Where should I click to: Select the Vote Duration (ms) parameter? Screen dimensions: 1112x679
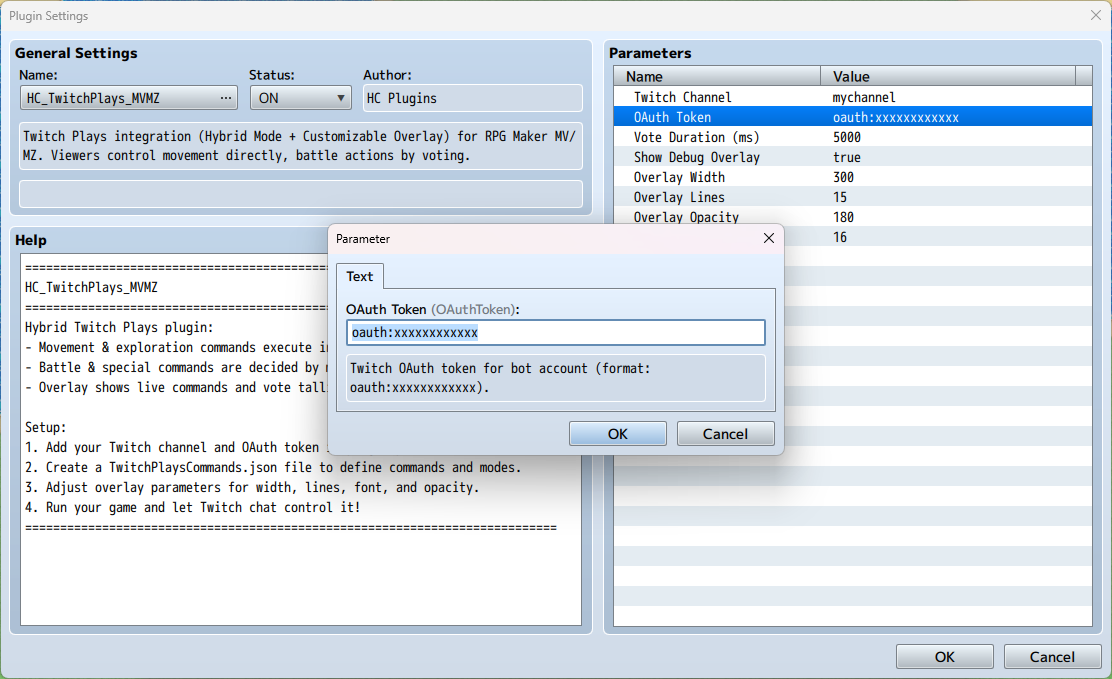click(x=852, y=137)
